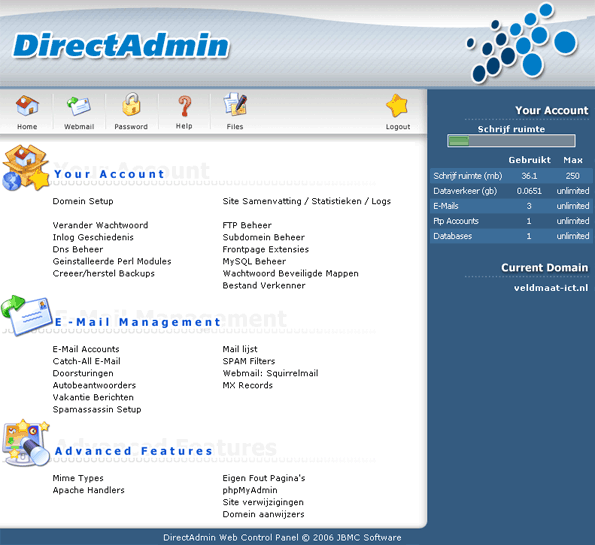Launch phpMyAdmin
The height and width of the screenshot is (545, 595).
click(250, 490)
